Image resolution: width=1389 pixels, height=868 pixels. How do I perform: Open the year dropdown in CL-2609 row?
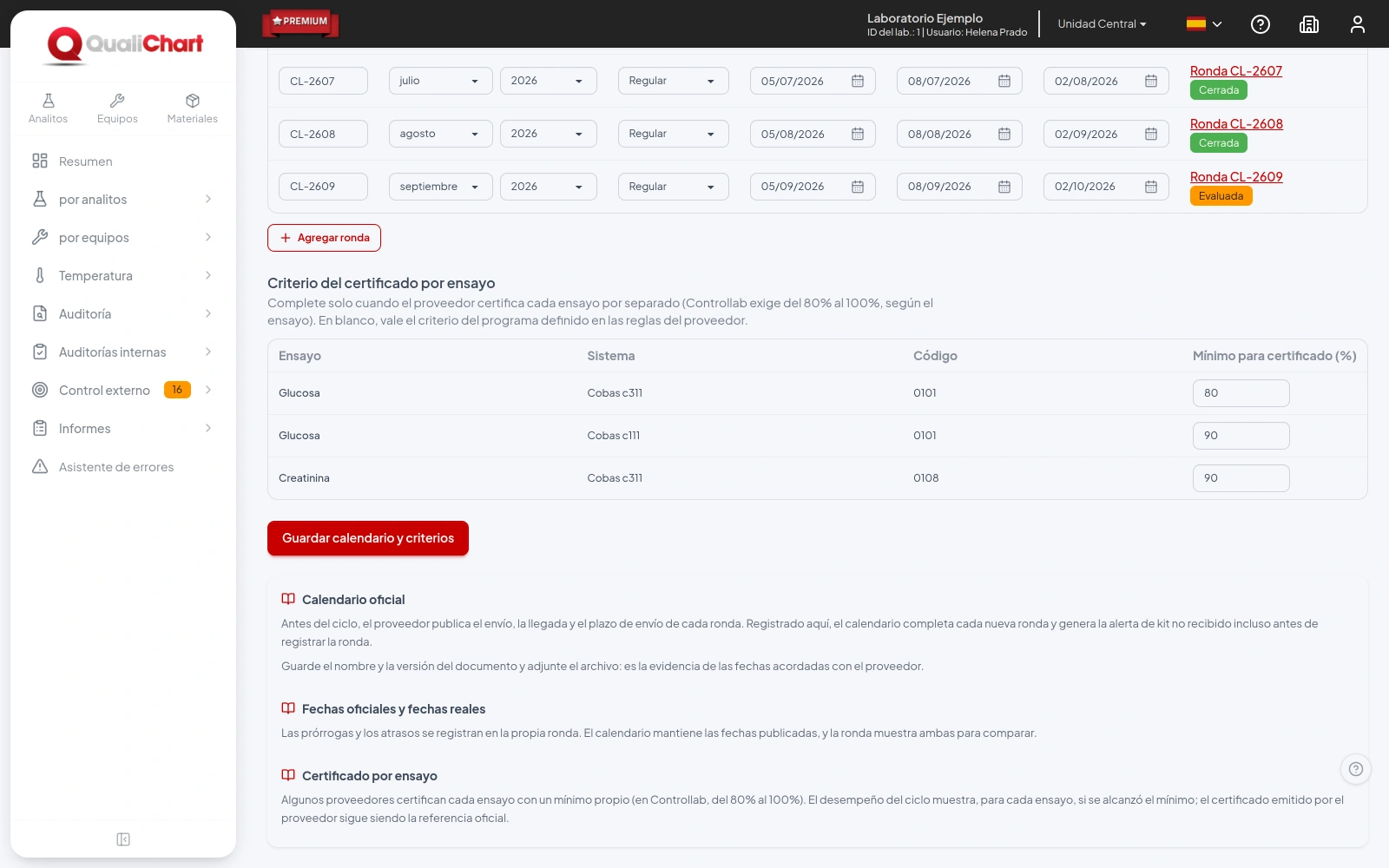pos(549,187)
